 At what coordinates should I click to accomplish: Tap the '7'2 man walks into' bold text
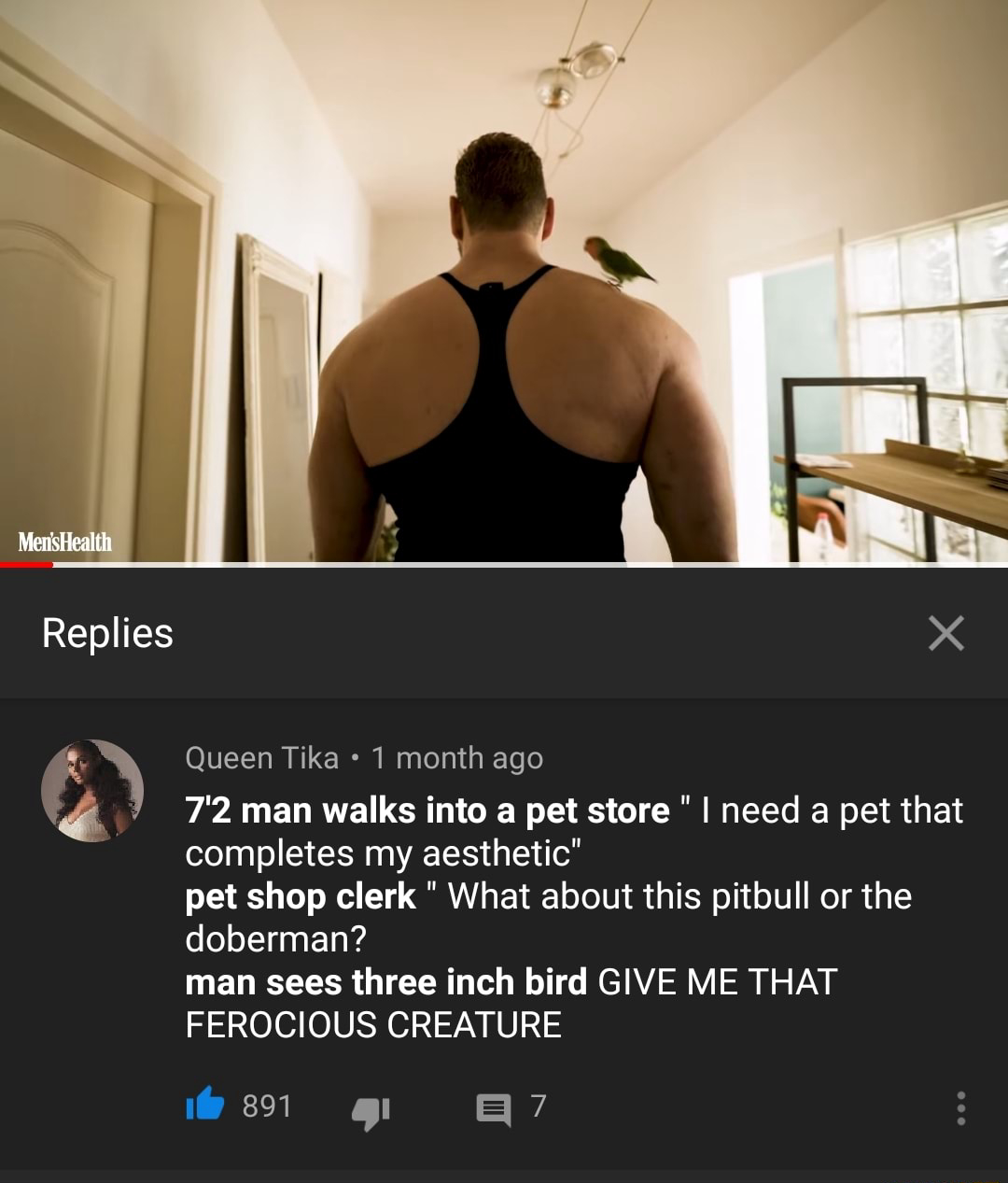coord(351,810)
